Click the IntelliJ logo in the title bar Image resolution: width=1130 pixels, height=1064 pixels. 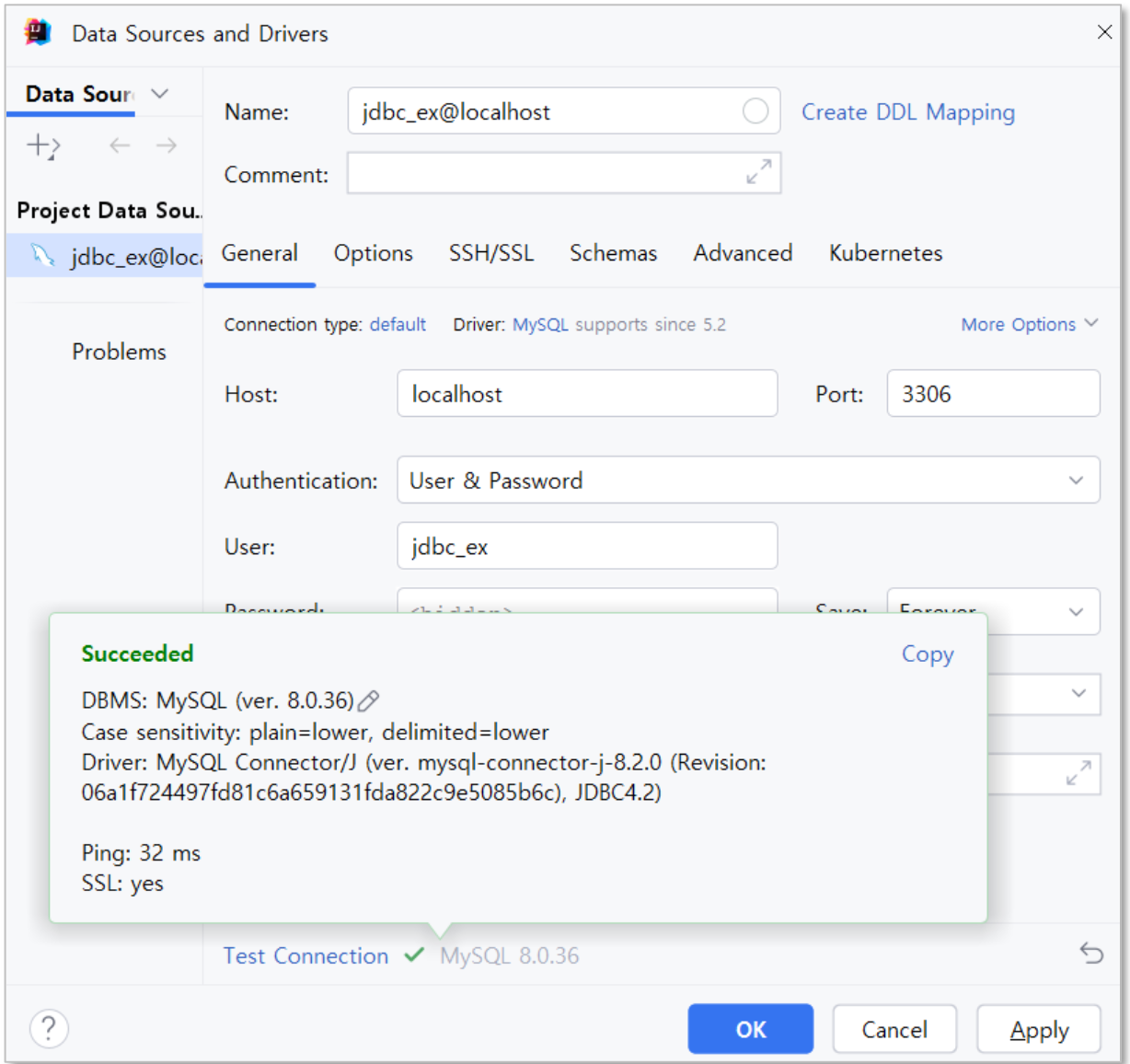tap(38, 32)
